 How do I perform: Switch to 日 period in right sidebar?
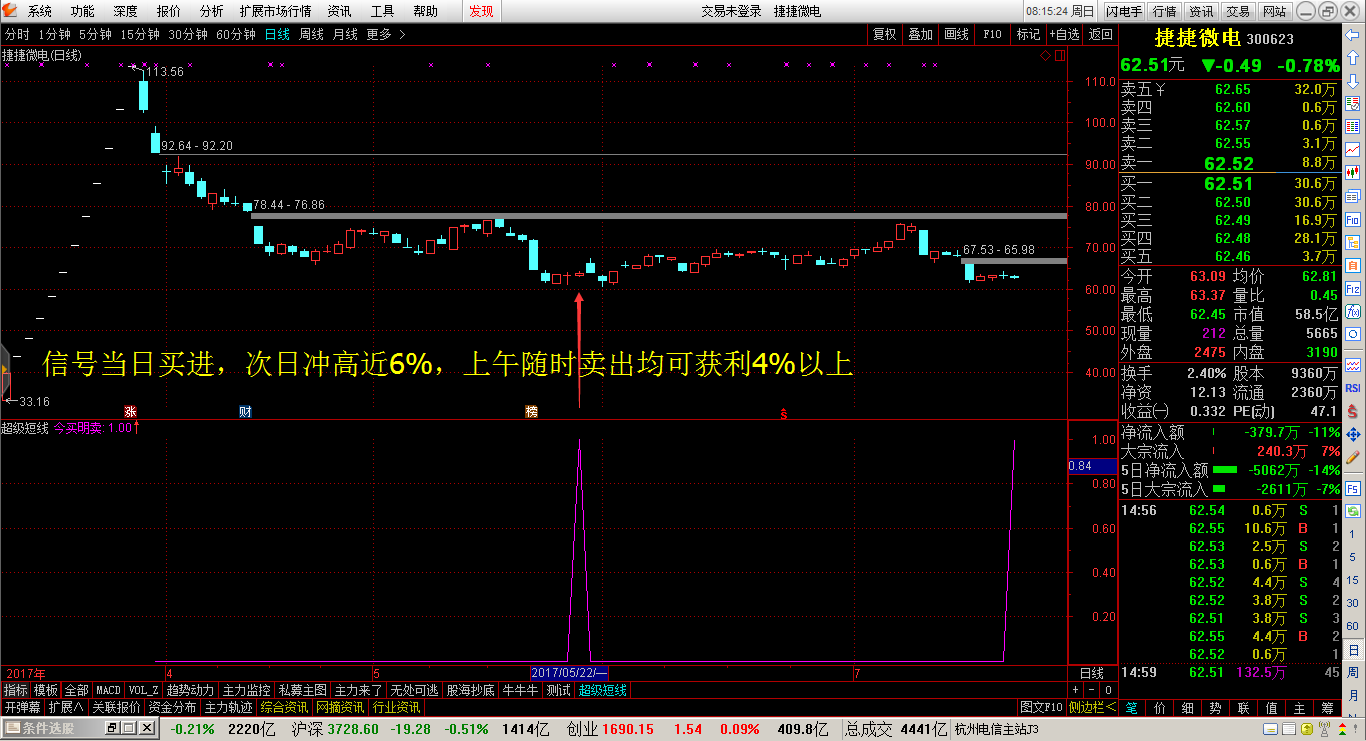[1353, 650]
